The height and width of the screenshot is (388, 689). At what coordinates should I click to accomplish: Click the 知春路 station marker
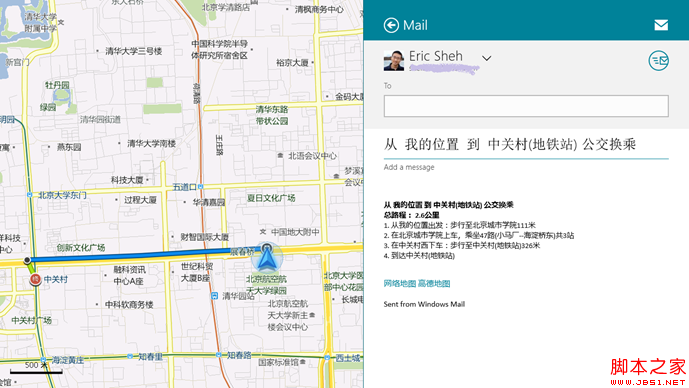(218, 355)
